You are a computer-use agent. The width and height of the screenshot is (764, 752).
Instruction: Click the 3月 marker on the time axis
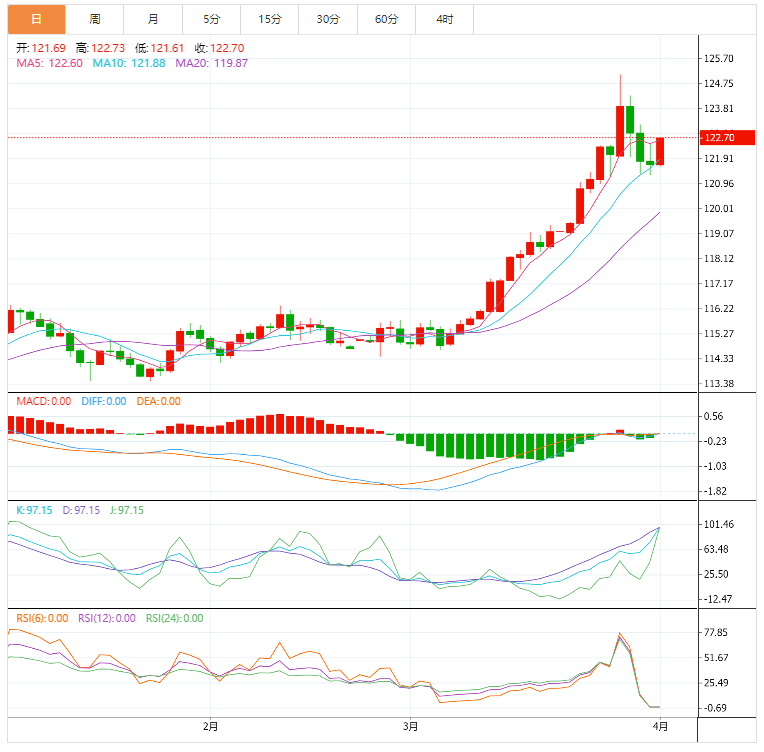click(x=408, y=724)
